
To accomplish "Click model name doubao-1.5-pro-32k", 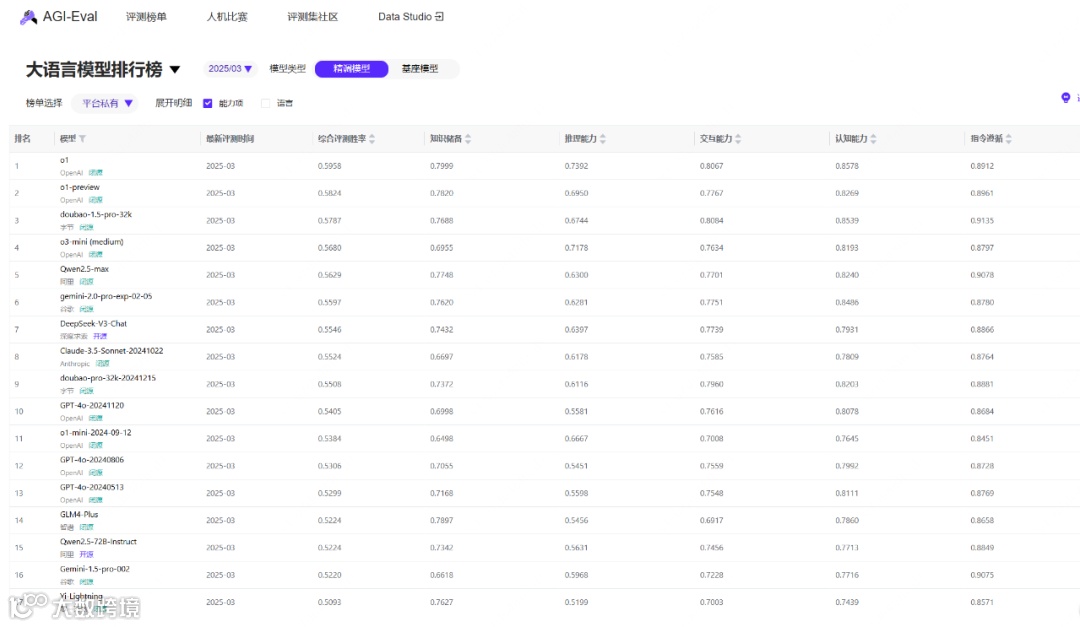I will click(96, 215).
